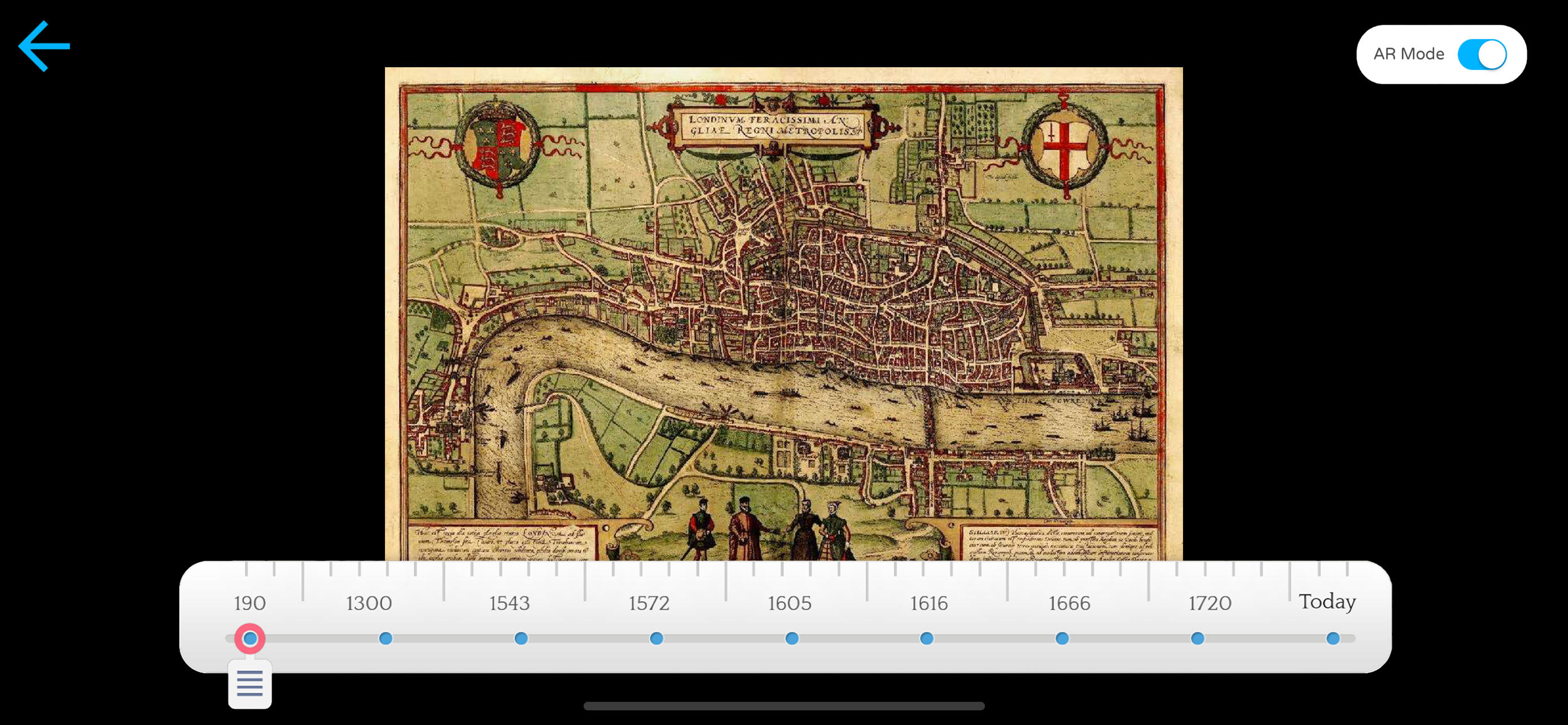1568x725 pixels.
Task: Select the 1543 timeline dot
Action: click(521, 639)
